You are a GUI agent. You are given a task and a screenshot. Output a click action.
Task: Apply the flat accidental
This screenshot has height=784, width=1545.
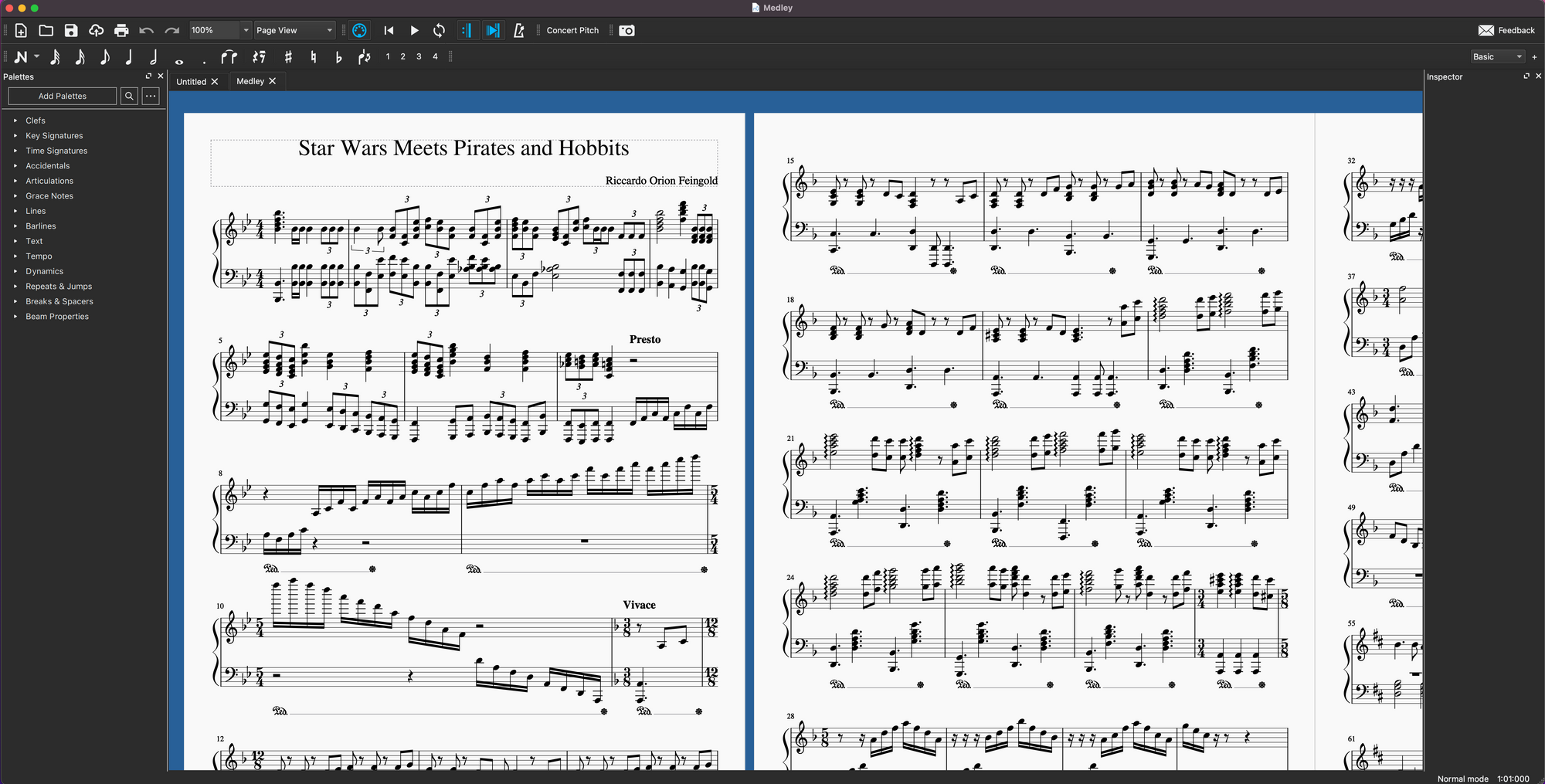tap(338, 56)
